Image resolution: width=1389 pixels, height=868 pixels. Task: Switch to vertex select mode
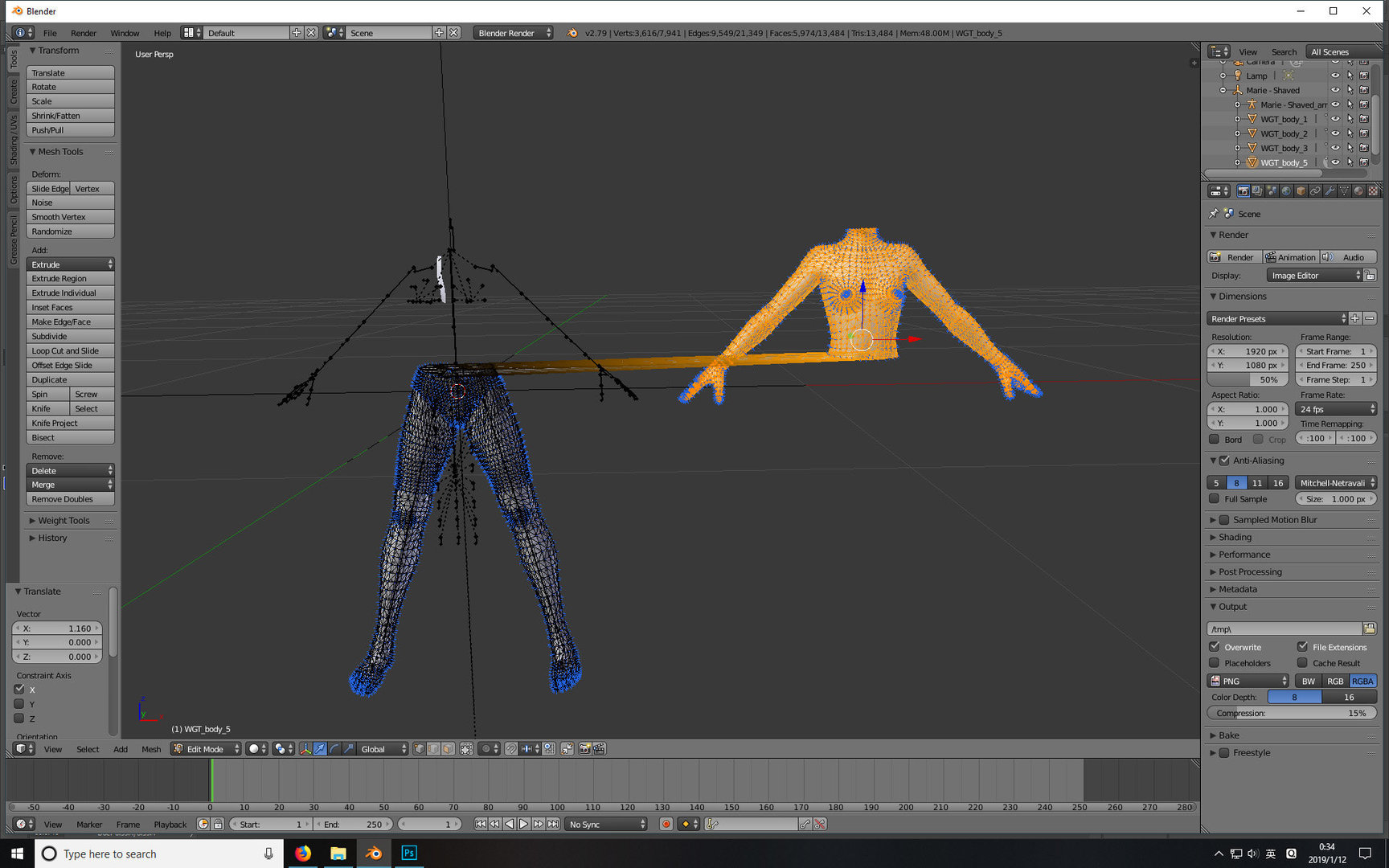[420, 749]
